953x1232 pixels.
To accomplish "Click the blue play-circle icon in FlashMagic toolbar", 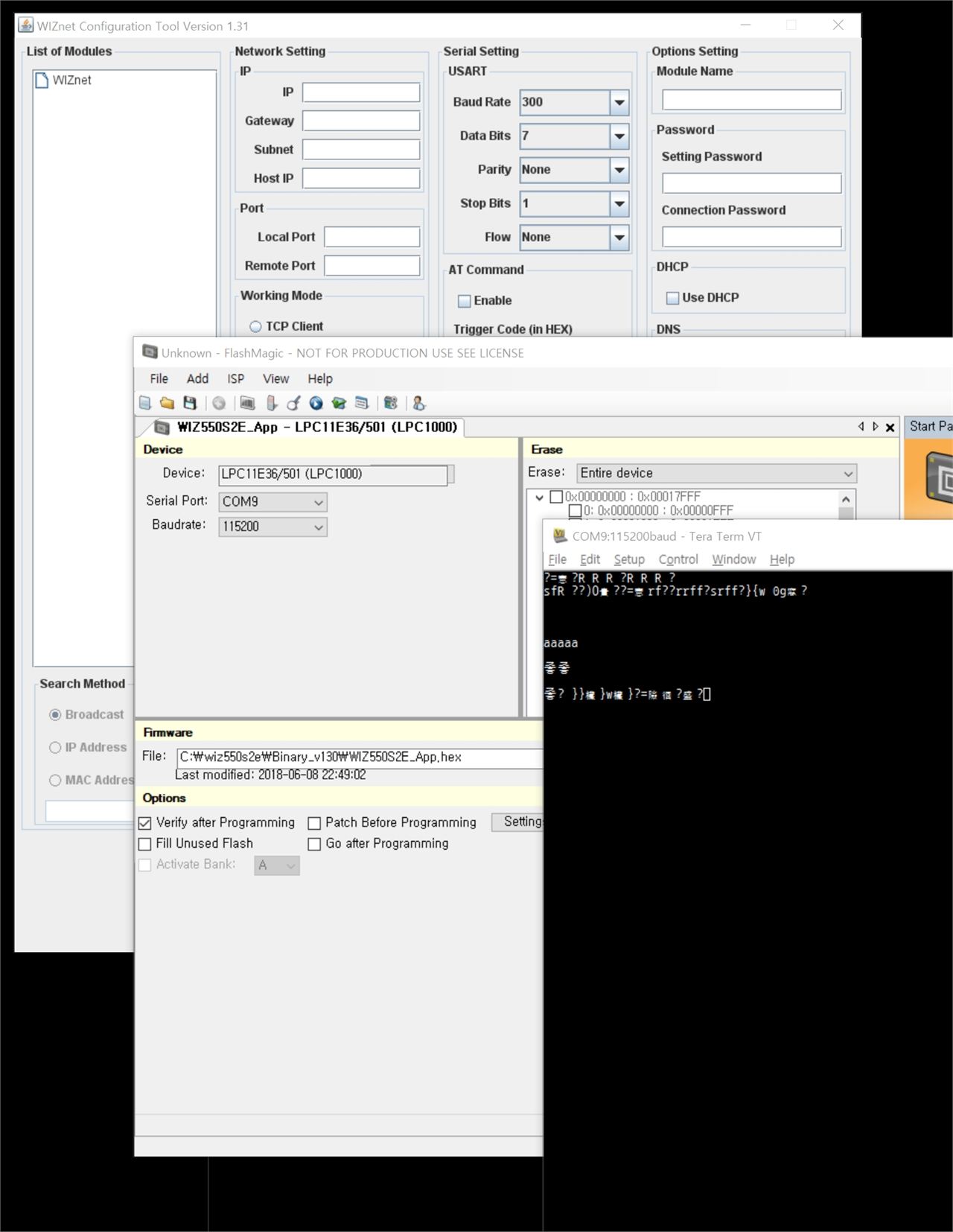I will (x=316, y=403).
